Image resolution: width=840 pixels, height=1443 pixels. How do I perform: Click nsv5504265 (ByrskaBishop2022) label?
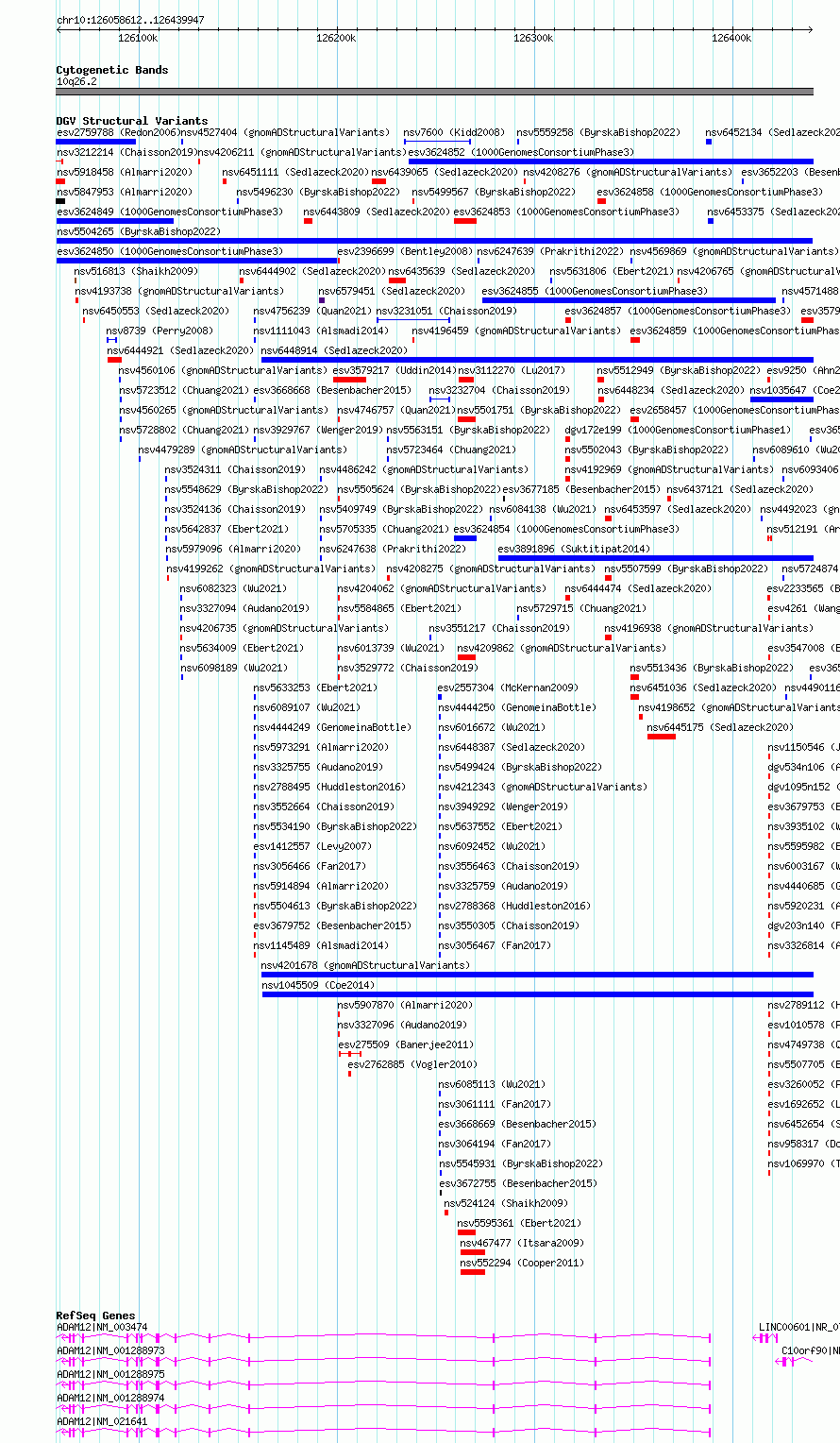[x=139, y=231]
